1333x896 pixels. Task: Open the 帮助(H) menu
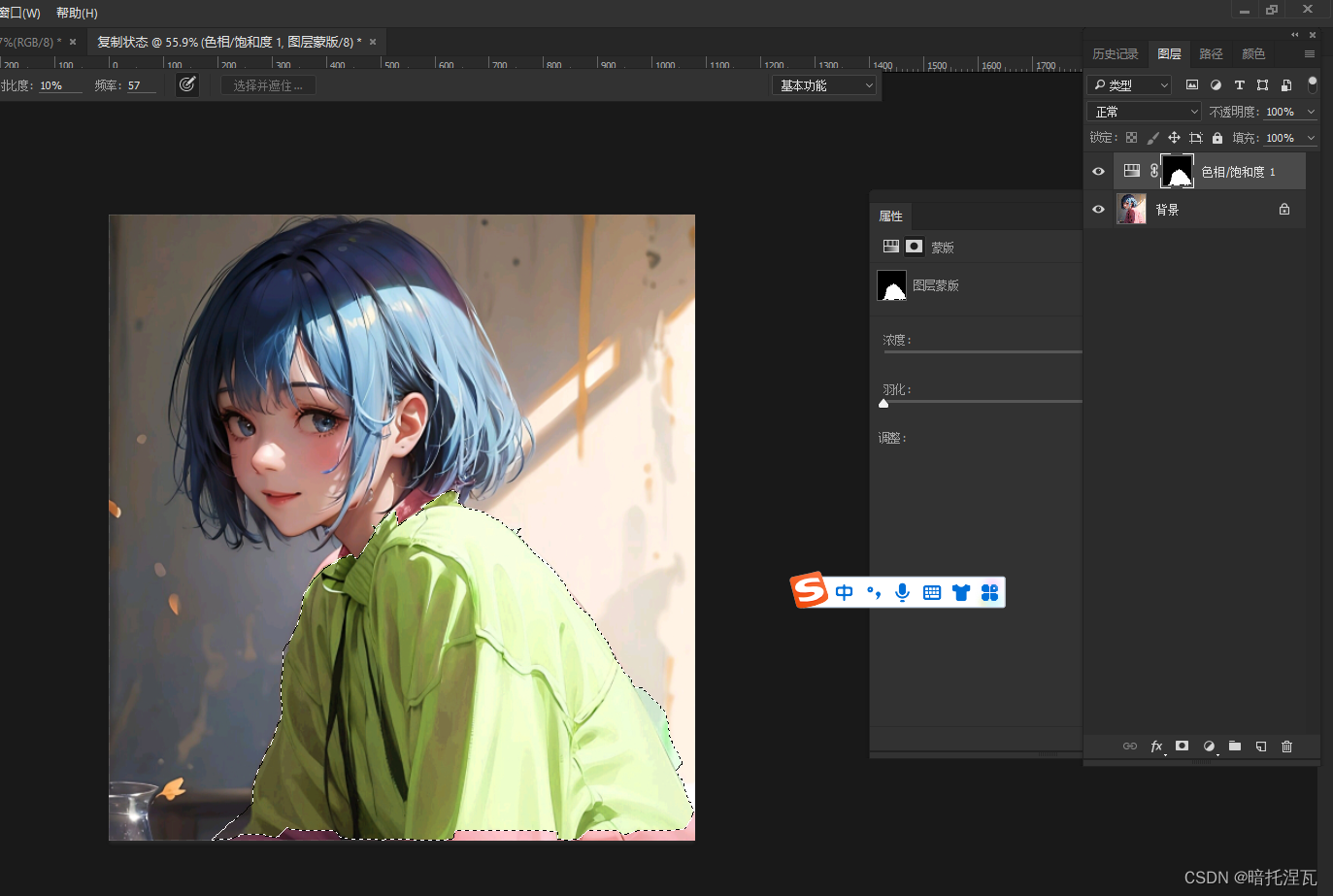77,13
